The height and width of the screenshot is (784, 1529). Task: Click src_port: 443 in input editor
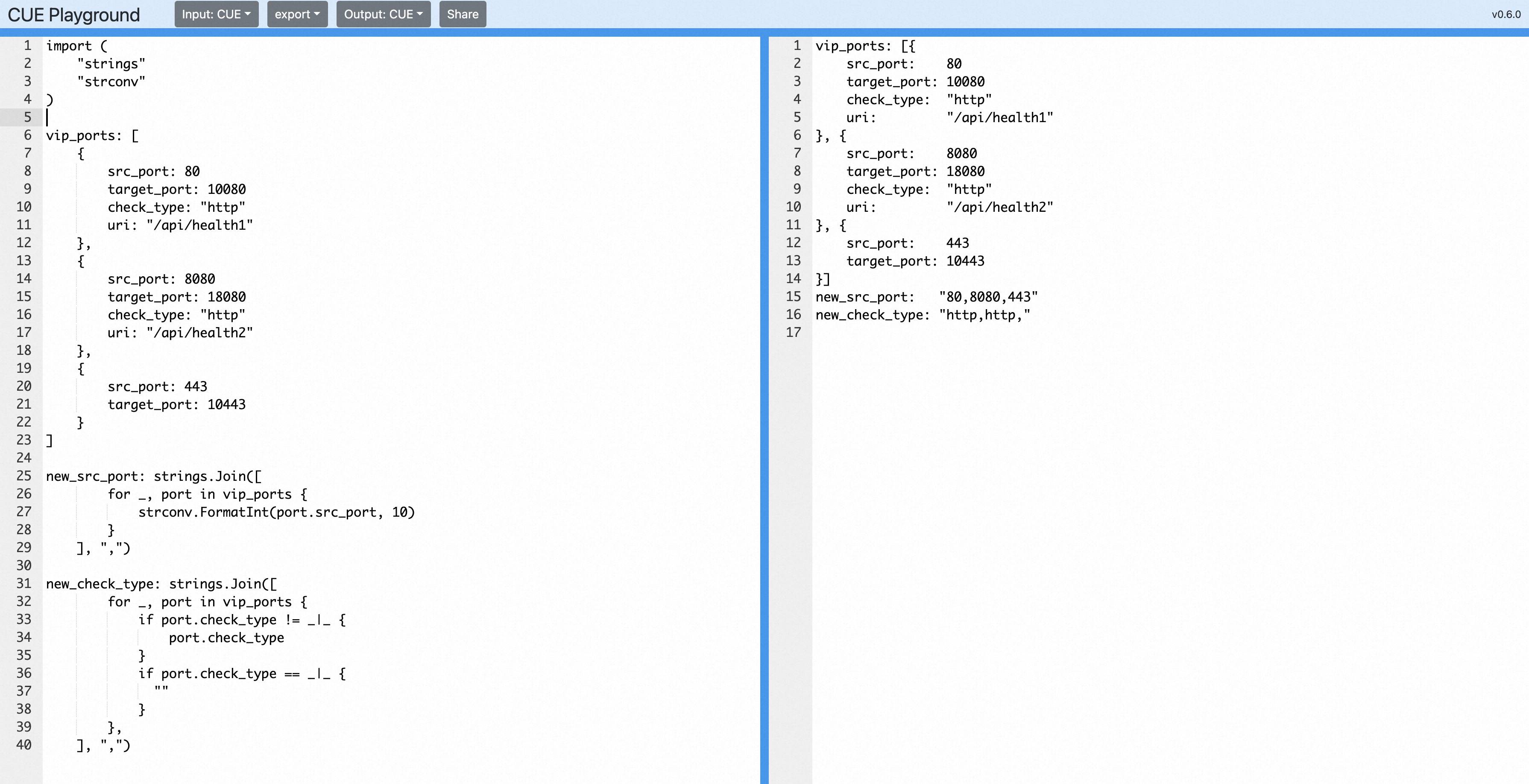[x=157, y=386]
